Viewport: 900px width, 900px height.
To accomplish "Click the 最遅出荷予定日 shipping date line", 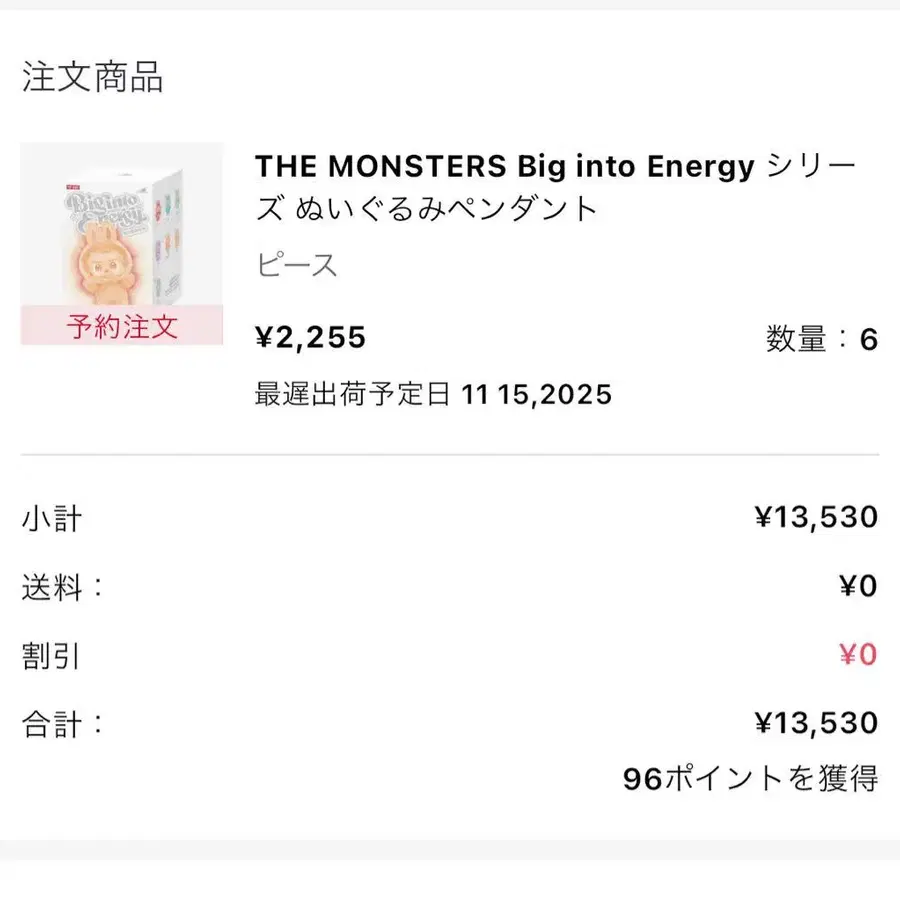I will point(433,394).
